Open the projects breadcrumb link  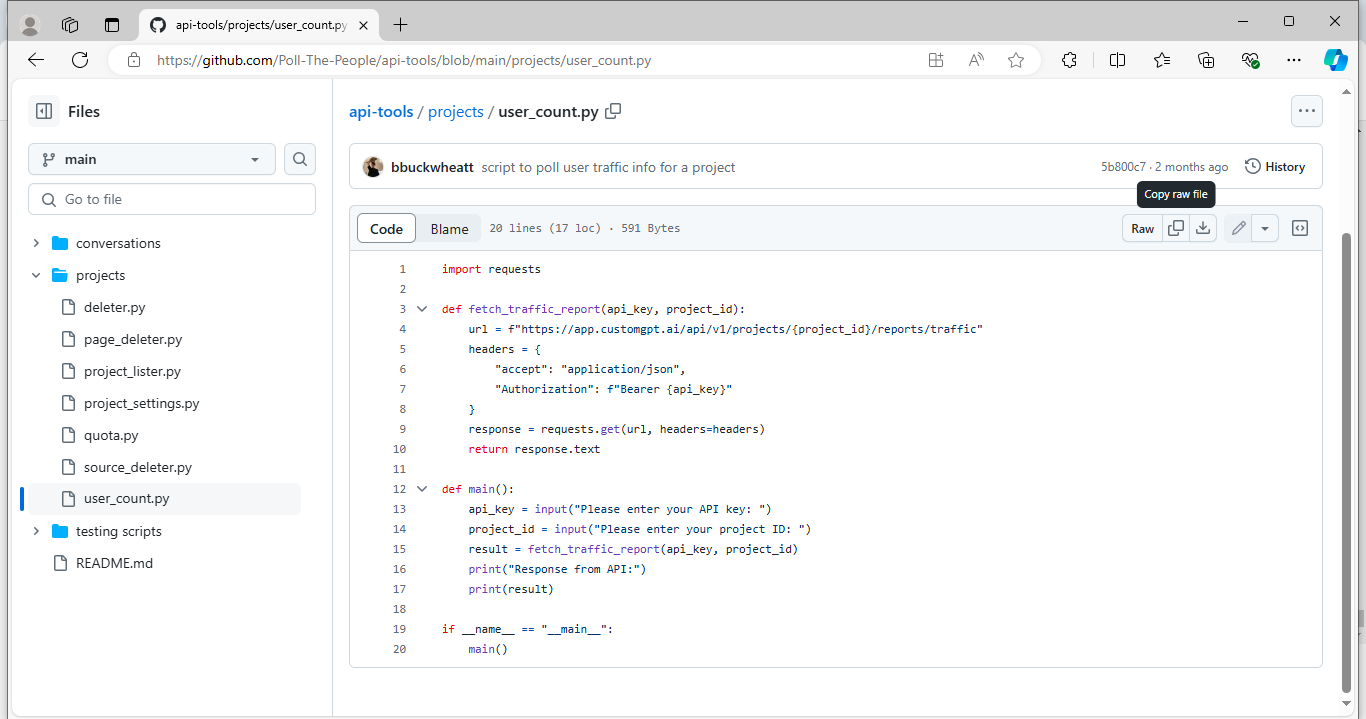(x=456, y=111)
